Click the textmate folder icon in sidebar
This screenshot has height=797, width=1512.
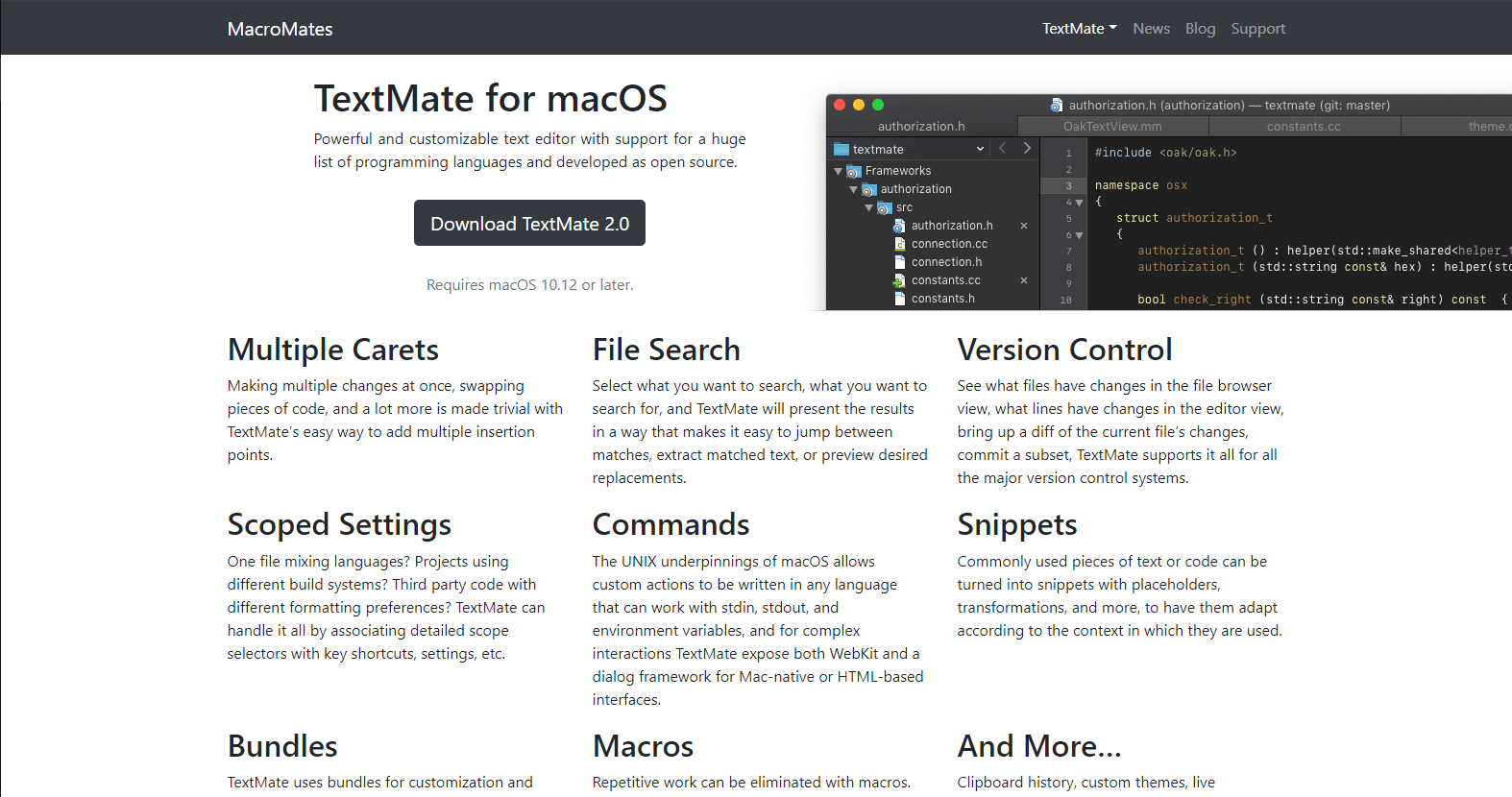tap(841, 150)
